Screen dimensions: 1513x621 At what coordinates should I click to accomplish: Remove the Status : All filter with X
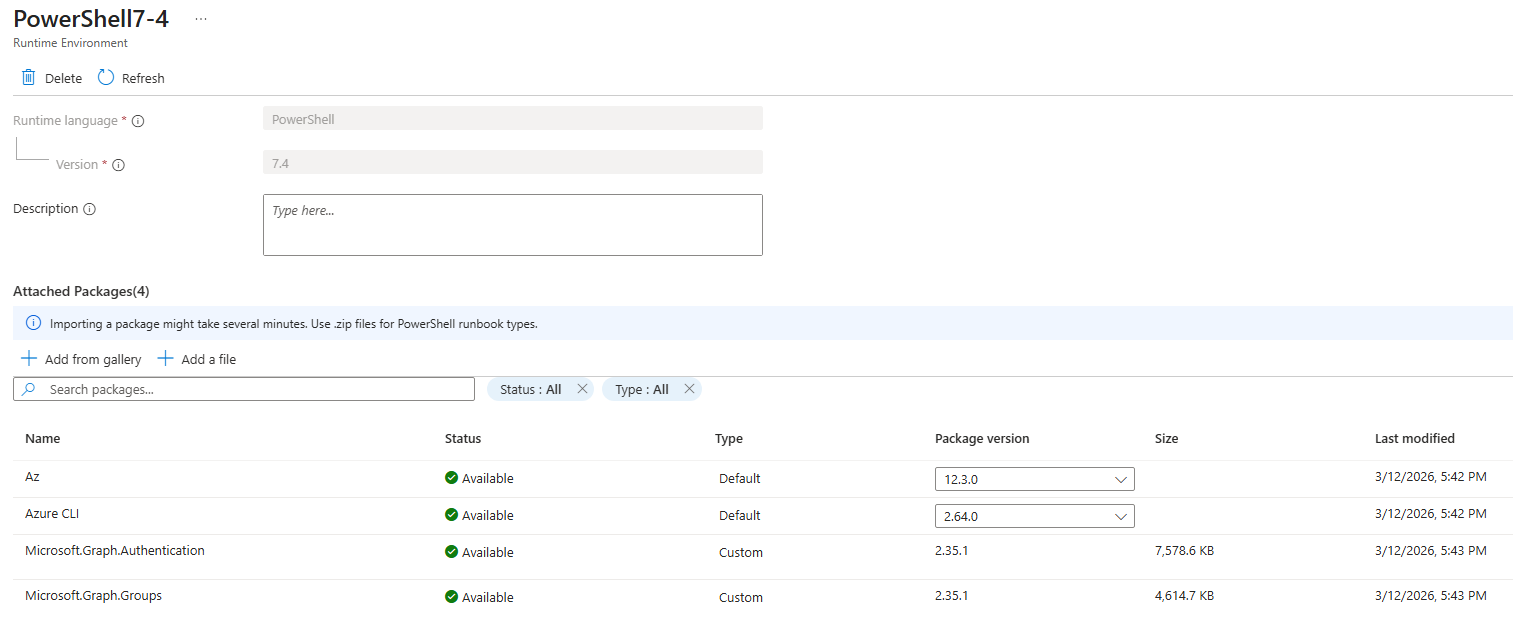pos(582,389)
